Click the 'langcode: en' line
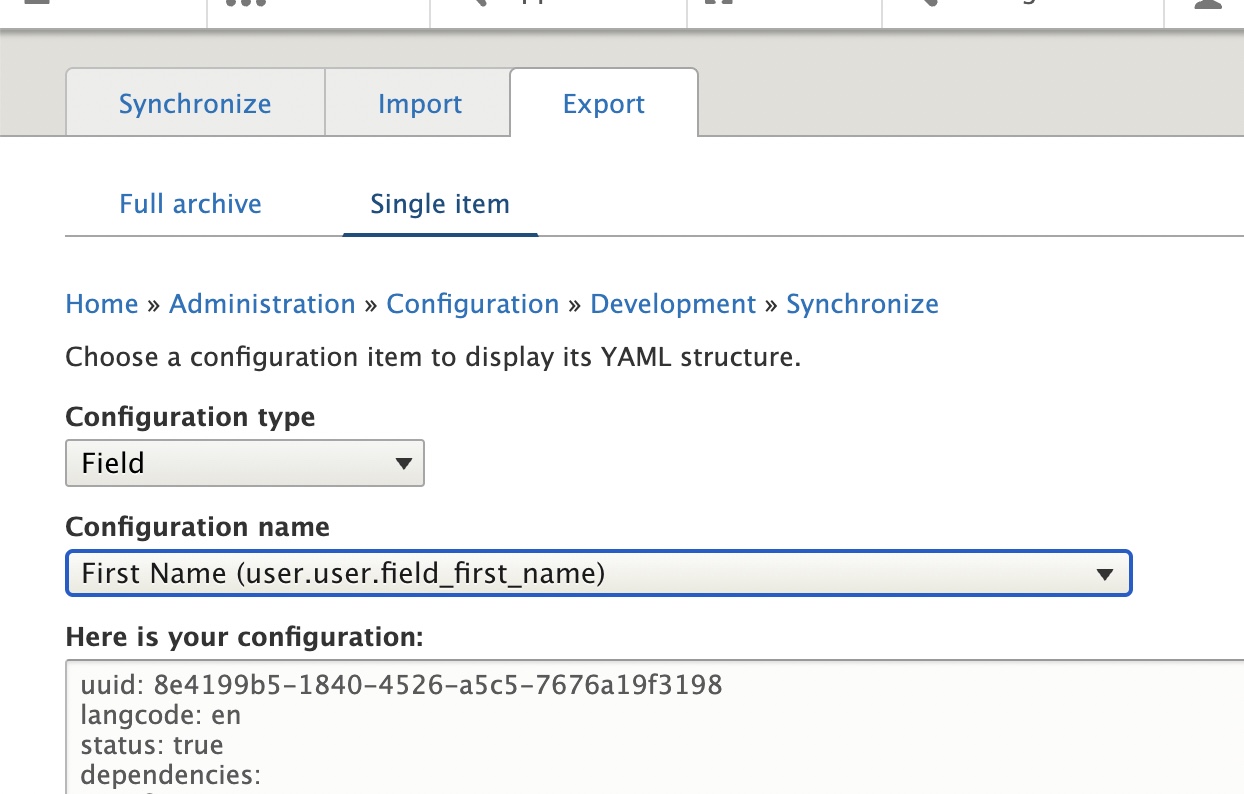 point(161,716)
